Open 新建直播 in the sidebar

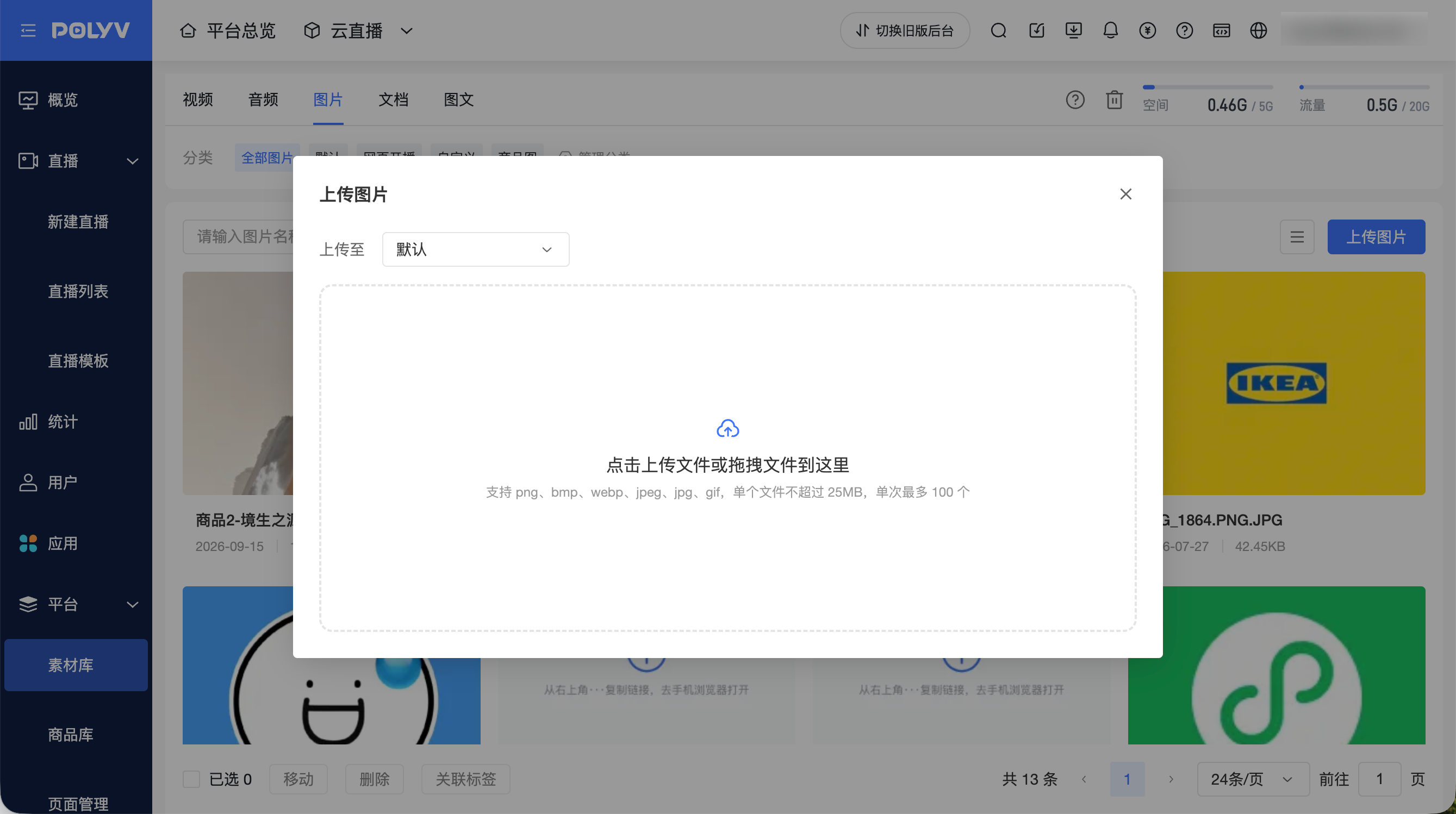pos(78,222)
